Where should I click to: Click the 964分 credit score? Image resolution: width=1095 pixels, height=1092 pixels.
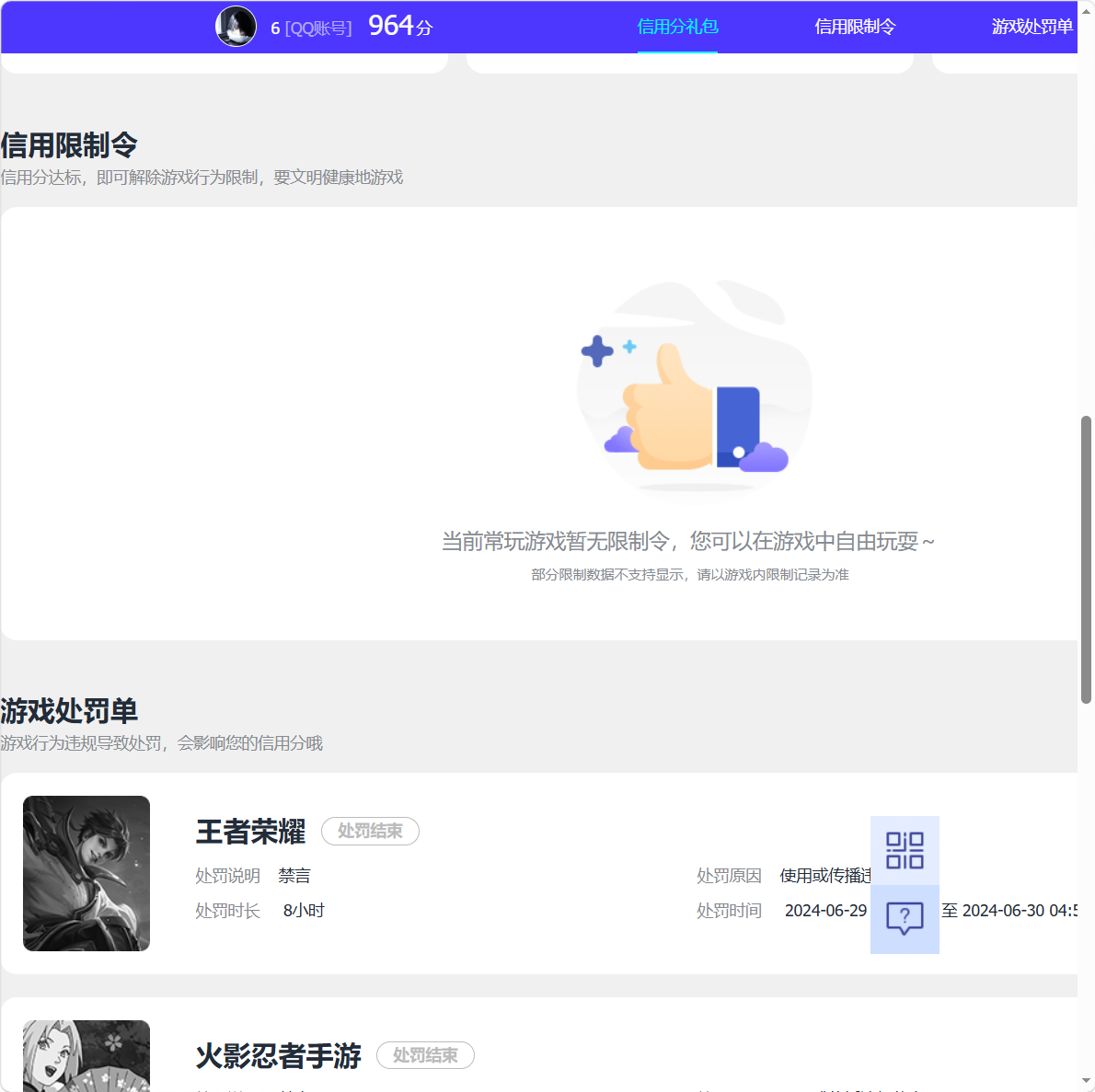click(401, 27)
